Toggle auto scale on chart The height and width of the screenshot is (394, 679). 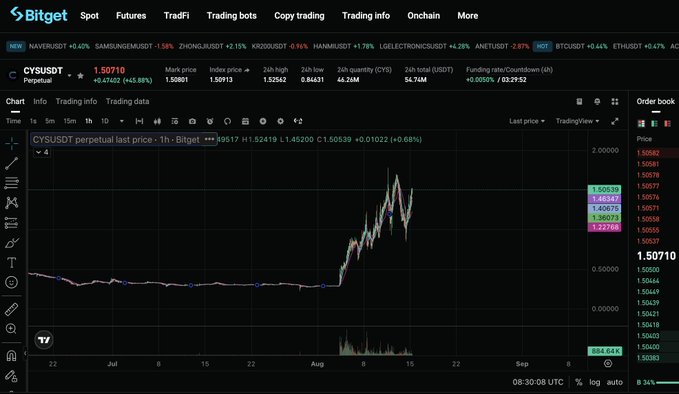coord(614,382)
